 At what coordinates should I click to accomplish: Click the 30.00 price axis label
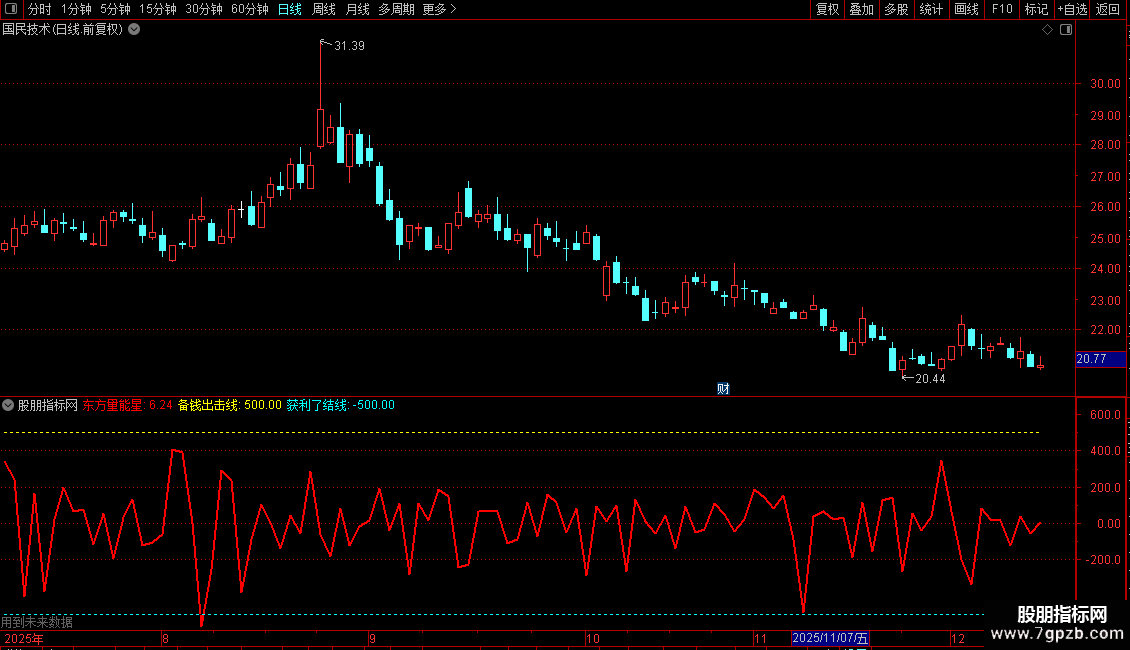1105,84
